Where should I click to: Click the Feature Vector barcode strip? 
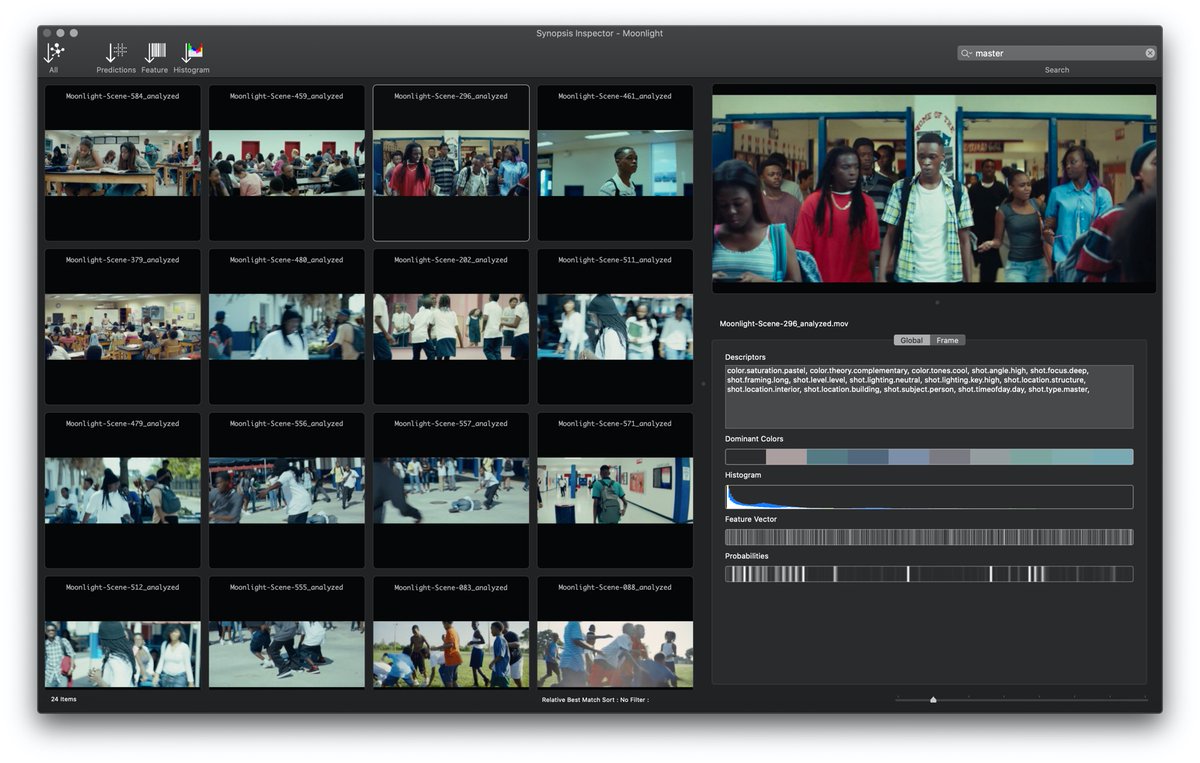point(929,537)
